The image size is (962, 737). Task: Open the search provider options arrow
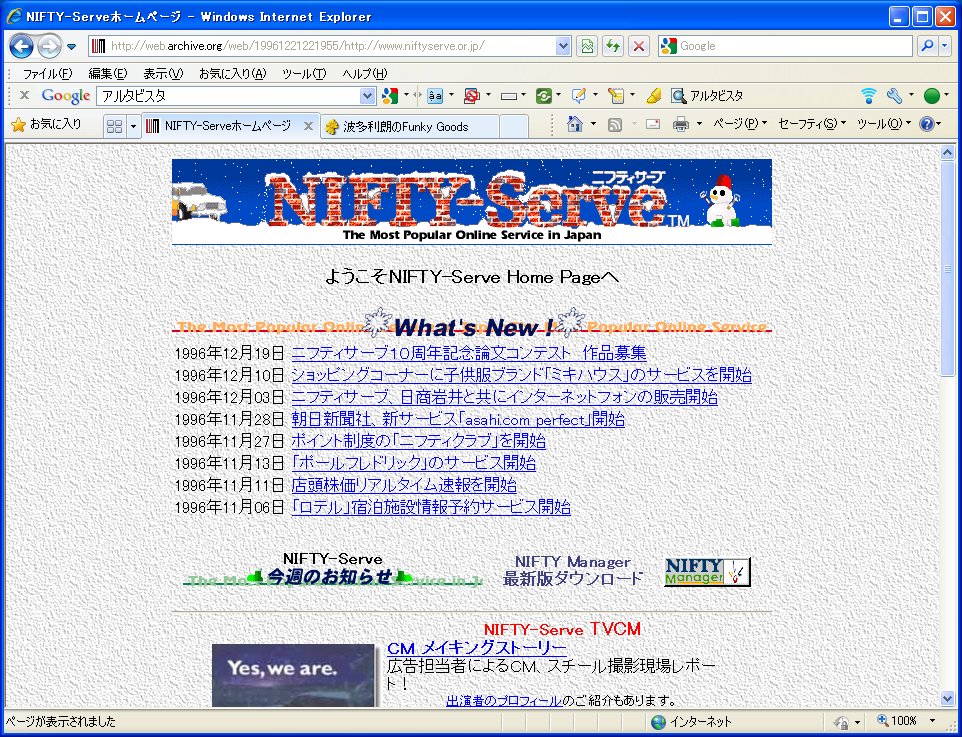[x=947, y=46]
